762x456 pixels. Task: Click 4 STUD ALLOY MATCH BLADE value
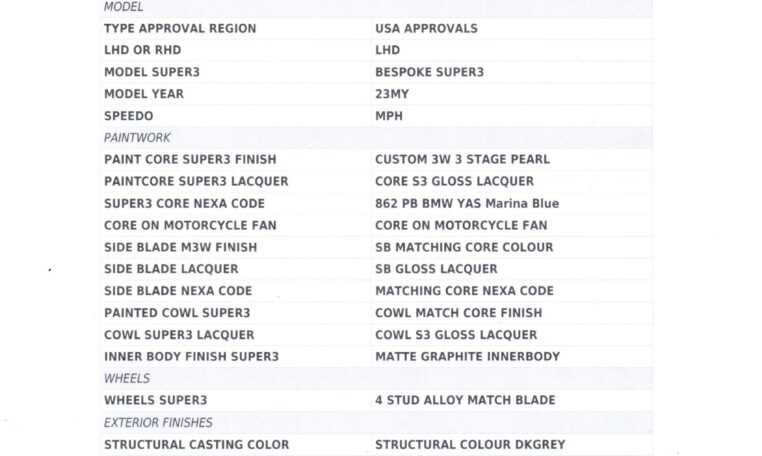point(465,400)
